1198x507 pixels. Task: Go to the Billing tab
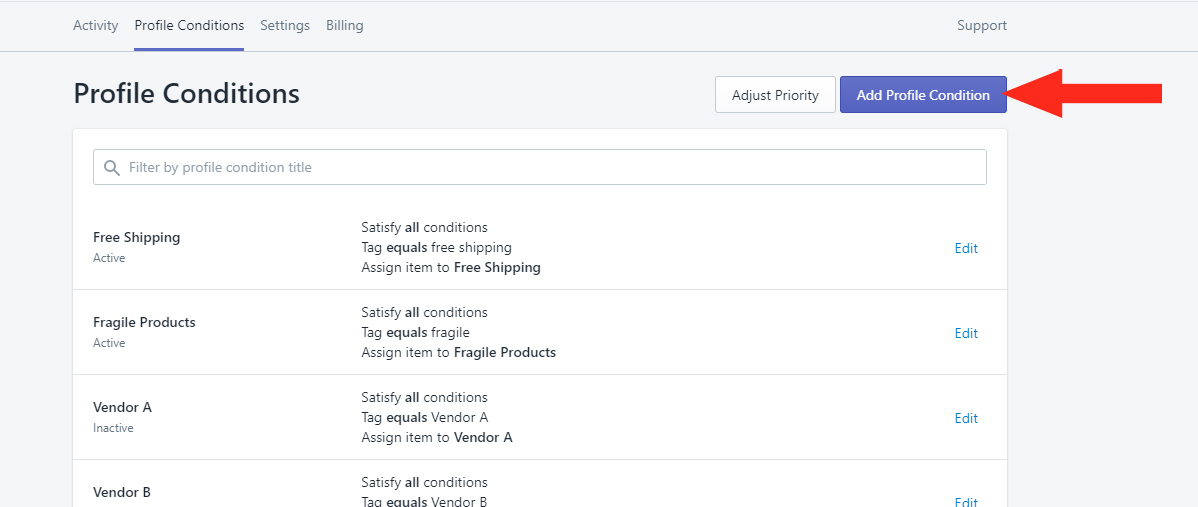345,25
